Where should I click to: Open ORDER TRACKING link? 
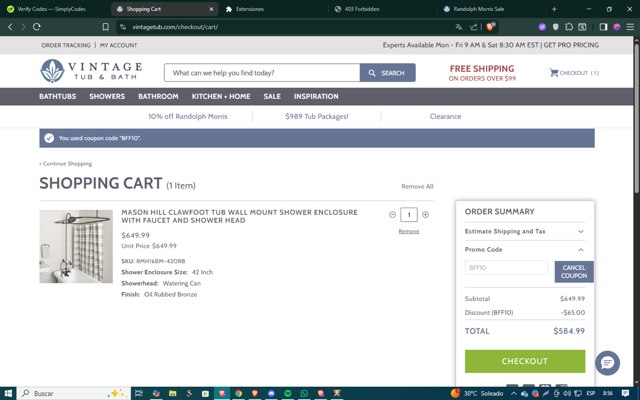pyautogui.click(x=66, y=45)
